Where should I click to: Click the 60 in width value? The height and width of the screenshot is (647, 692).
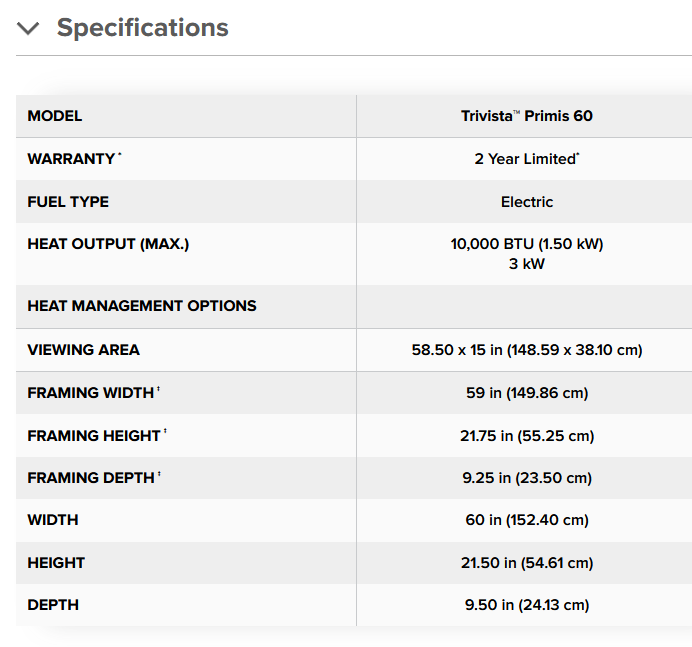(526, 520)
